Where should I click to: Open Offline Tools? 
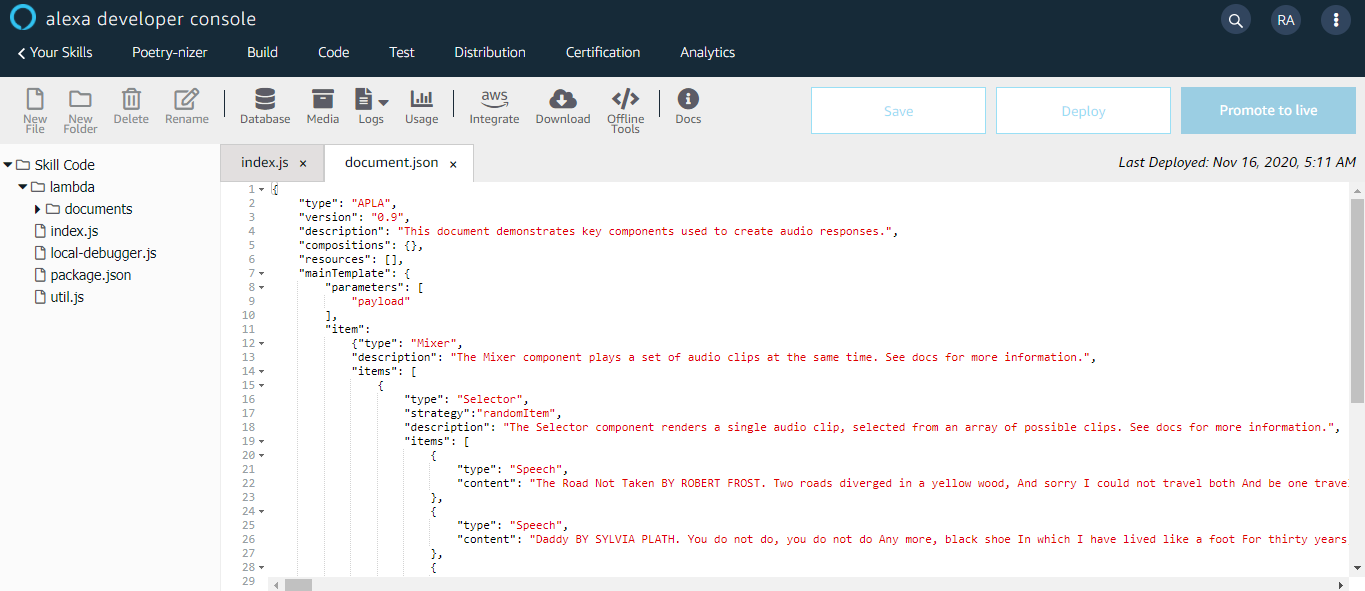point(625,110)
